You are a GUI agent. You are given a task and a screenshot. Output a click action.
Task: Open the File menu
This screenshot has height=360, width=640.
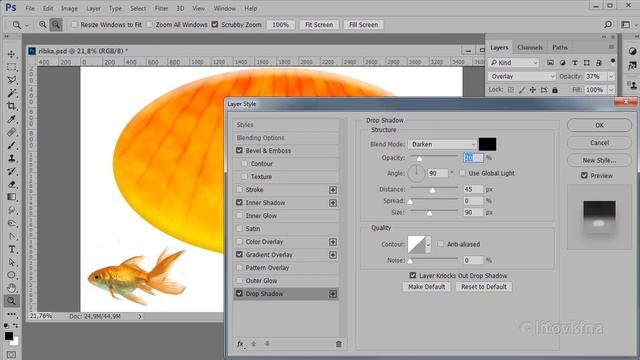(x=30, y=8)
